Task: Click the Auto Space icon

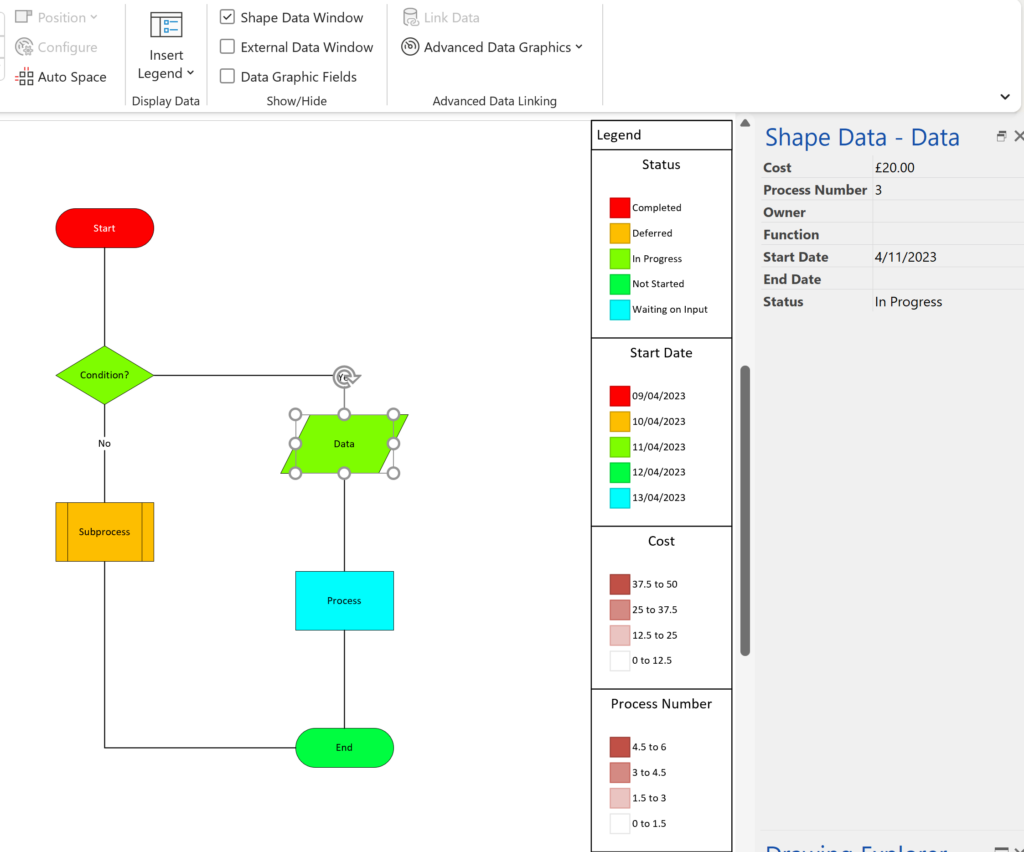Action: click(x=24, y=77)
